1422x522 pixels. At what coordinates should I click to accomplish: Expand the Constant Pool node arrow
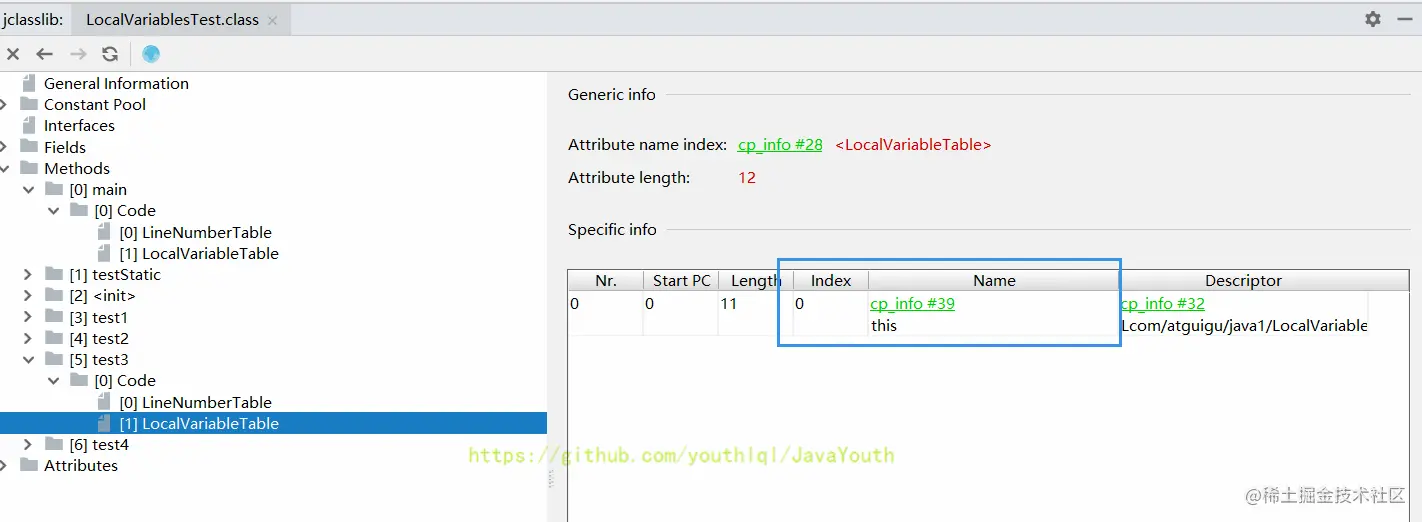click(x=4, y=105)
